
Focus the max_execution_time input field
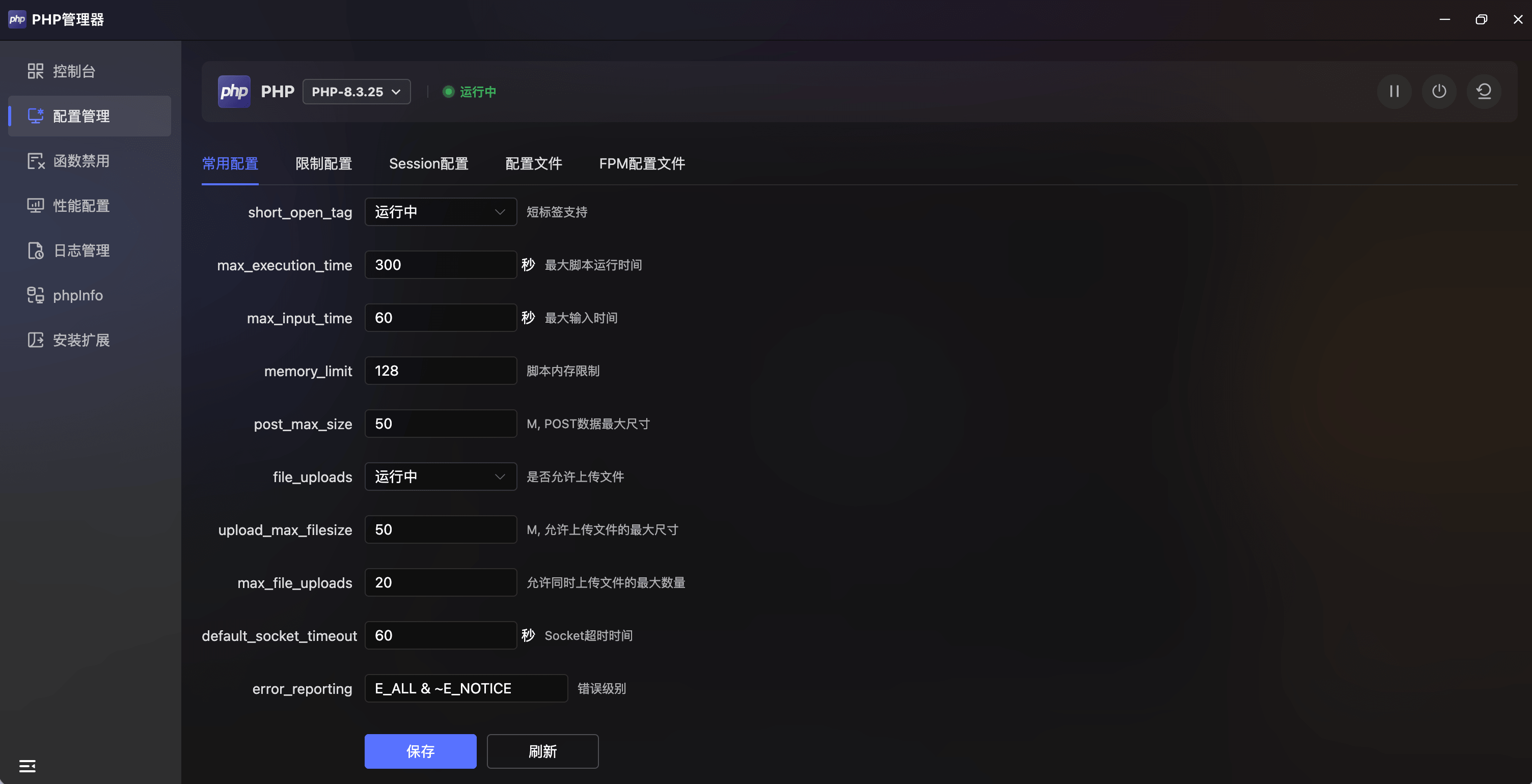(x=441, y=265)
